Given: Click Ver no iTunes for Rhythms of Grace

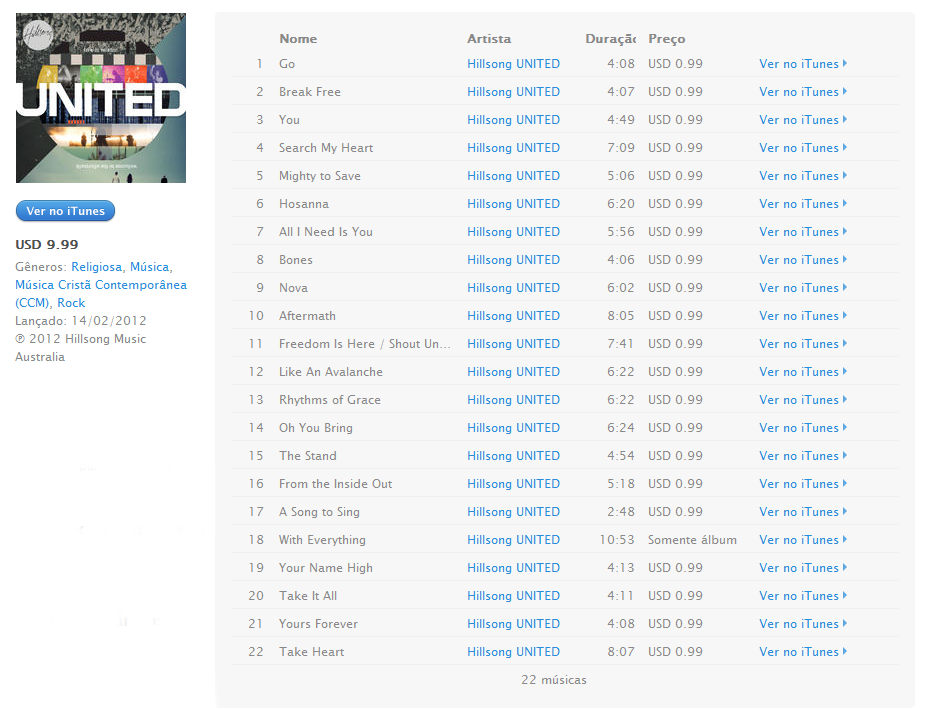Looking at the screenshot, I should pos(803,400).
